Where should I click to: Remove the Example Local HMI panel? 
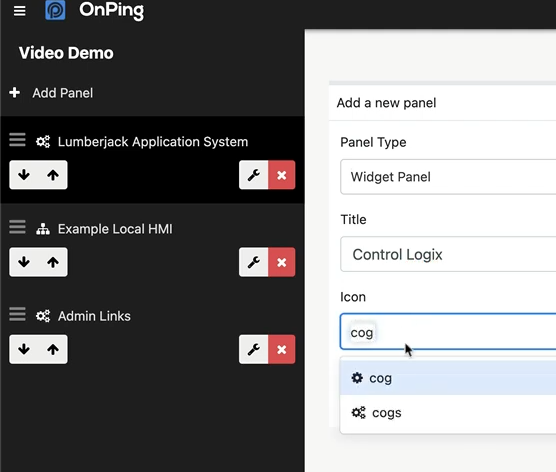pos(282,262)
